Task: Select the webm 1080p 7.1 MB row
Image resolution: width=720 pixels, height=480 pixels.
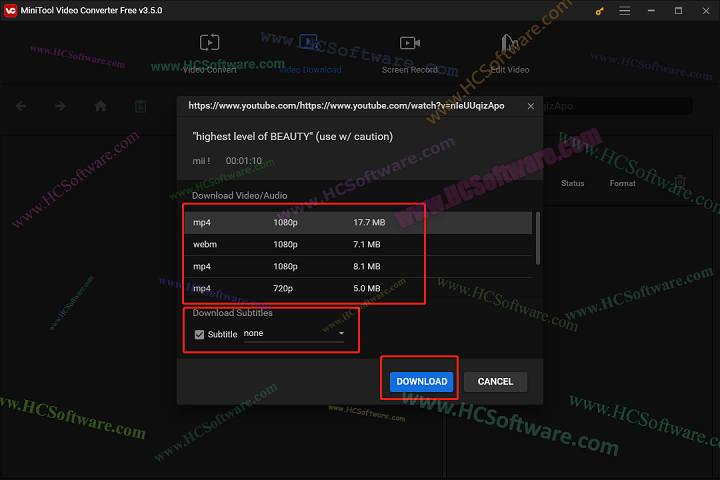Action: point(358,245)
